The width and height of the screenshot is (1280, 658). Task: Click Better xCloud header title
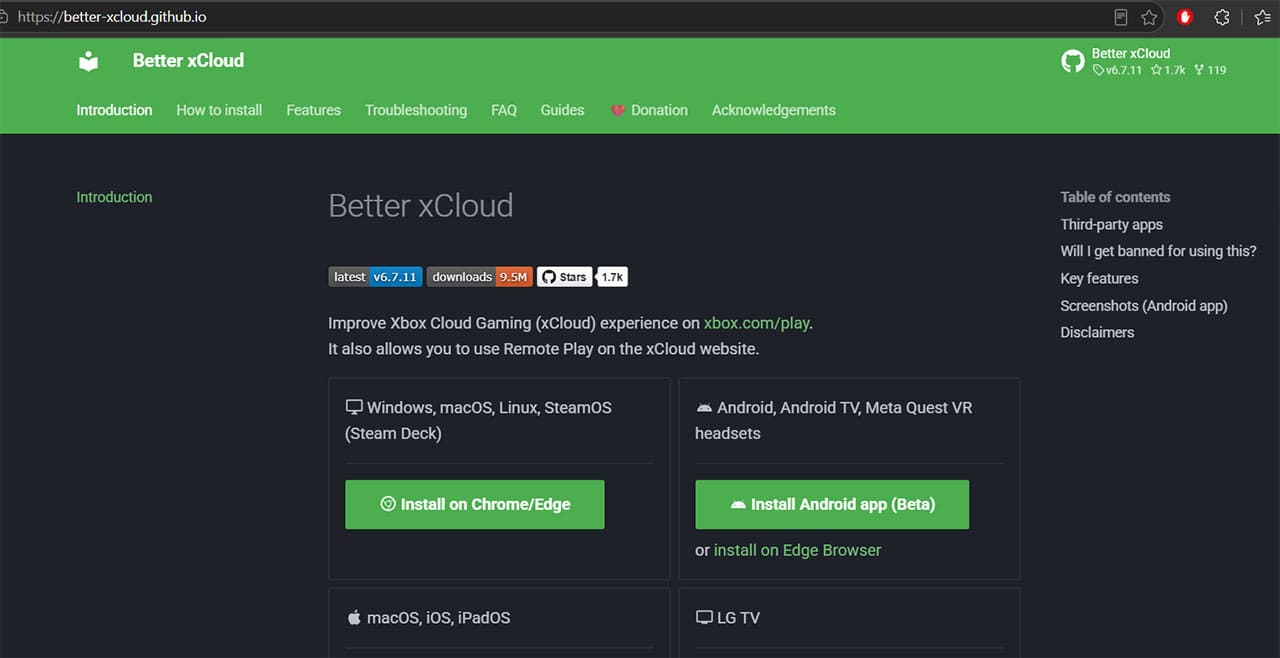coord(188,60)
